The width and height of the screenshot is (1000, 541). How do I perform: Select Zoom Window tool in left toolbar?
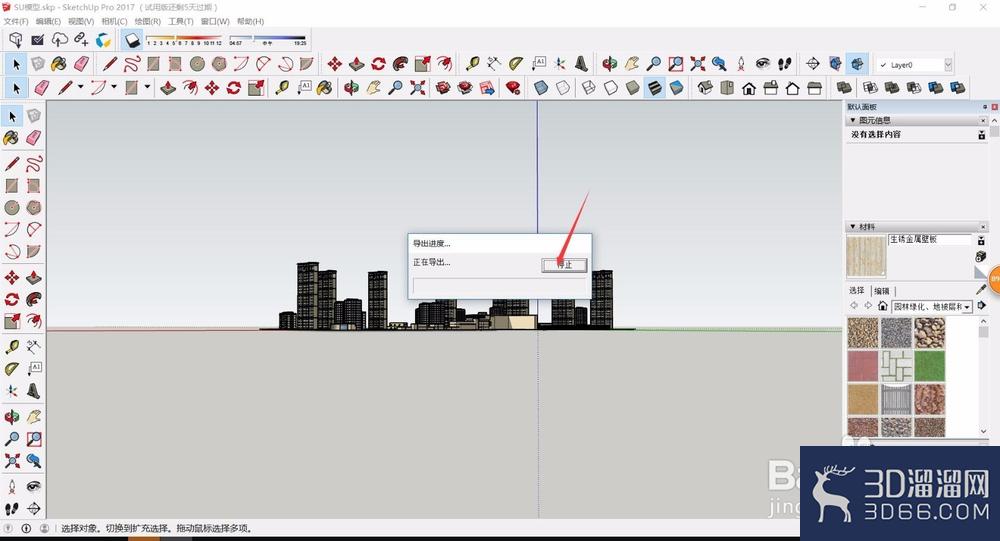[34, 439]
